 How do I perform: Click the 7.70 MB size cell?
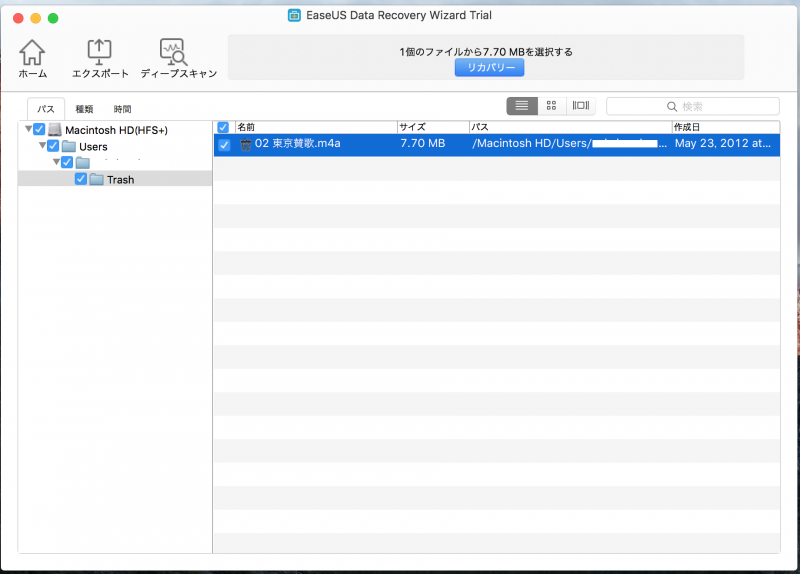coord(423,143)
